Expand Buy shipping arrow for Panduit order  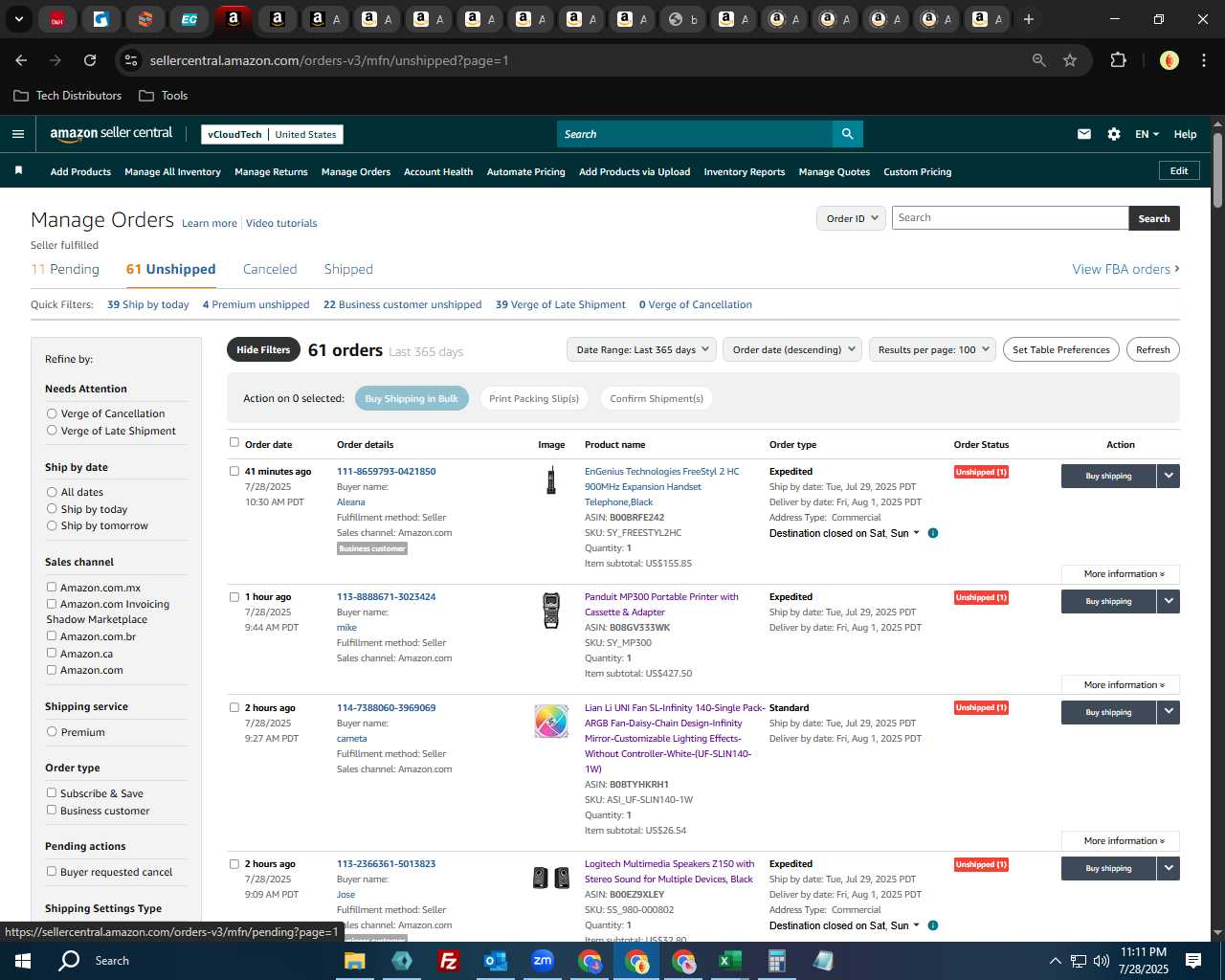click(x=1169, y=601)
